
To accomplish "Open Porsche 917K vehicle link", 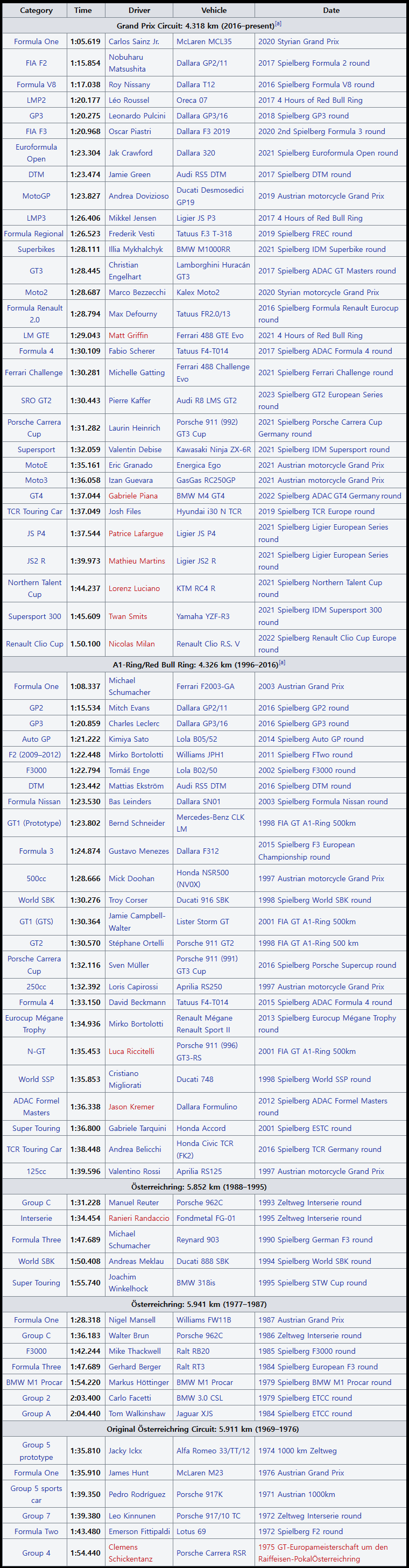I will (200, 1494).
